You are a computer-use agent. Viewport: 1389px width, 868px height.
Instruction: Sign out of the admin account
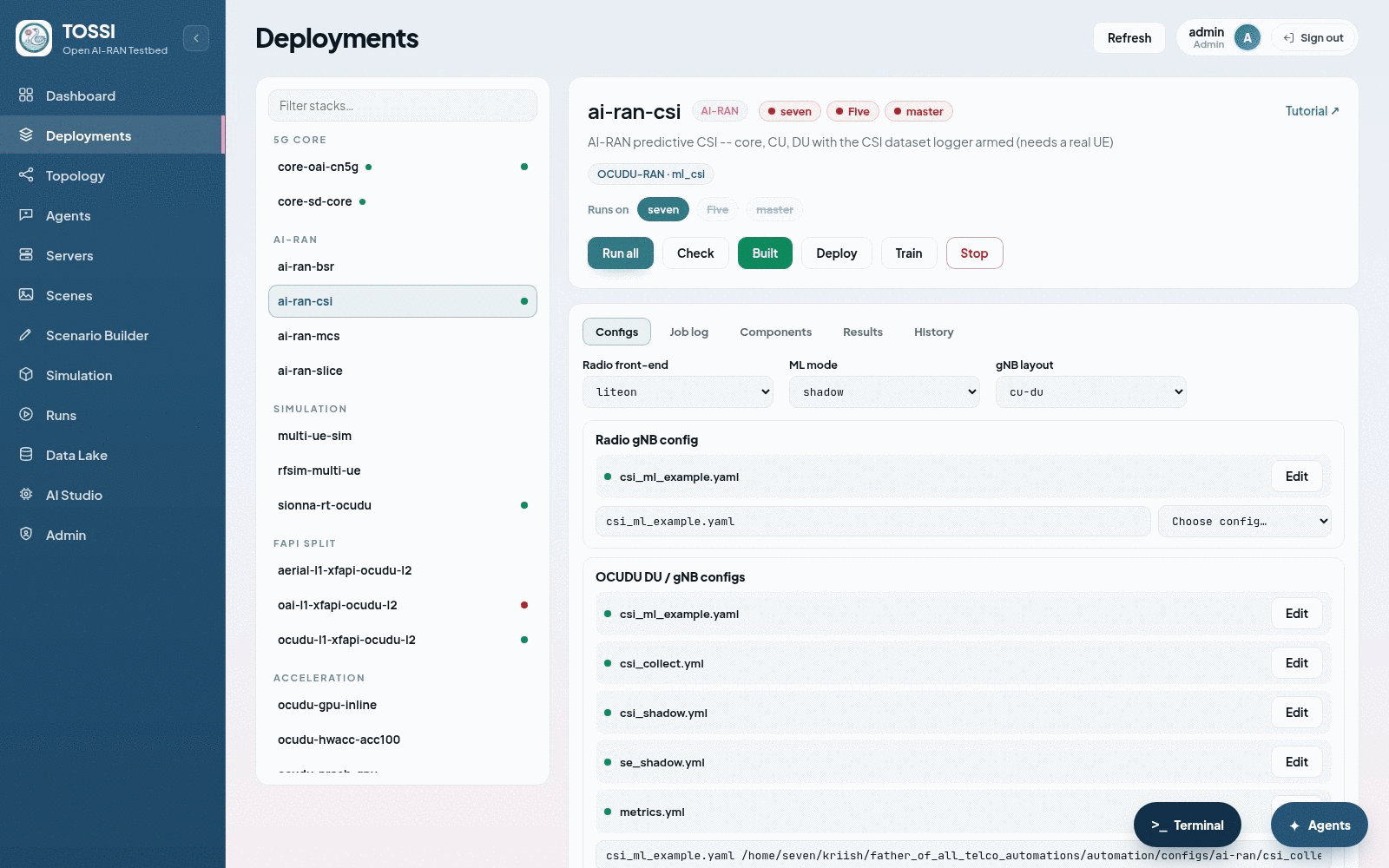[1313, 37]
